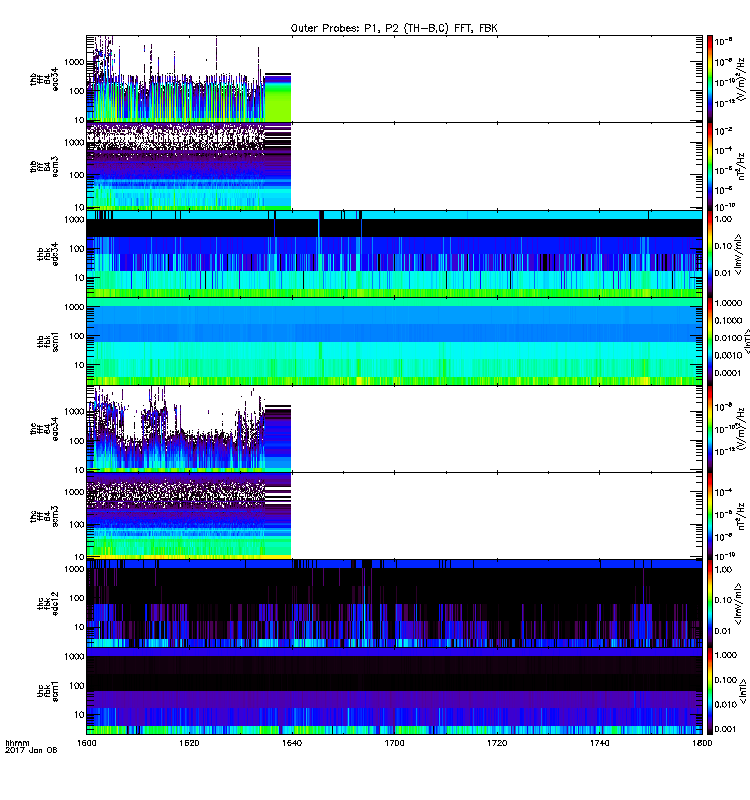Click the 10 frequency tick on thc scm3 panel
The image size is (750, 800).
(x=79, y=557)
